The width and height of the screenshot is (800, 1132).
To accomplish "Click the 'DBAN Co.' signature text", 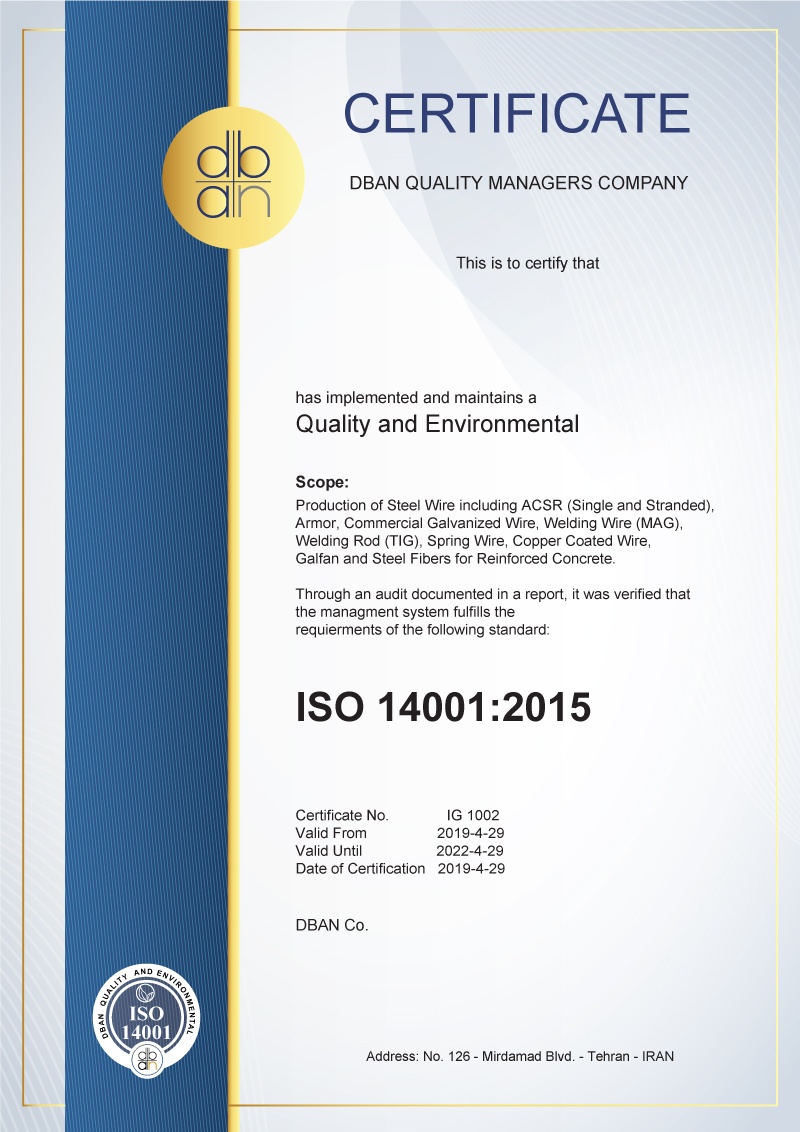I will click(x=332, y=926).
